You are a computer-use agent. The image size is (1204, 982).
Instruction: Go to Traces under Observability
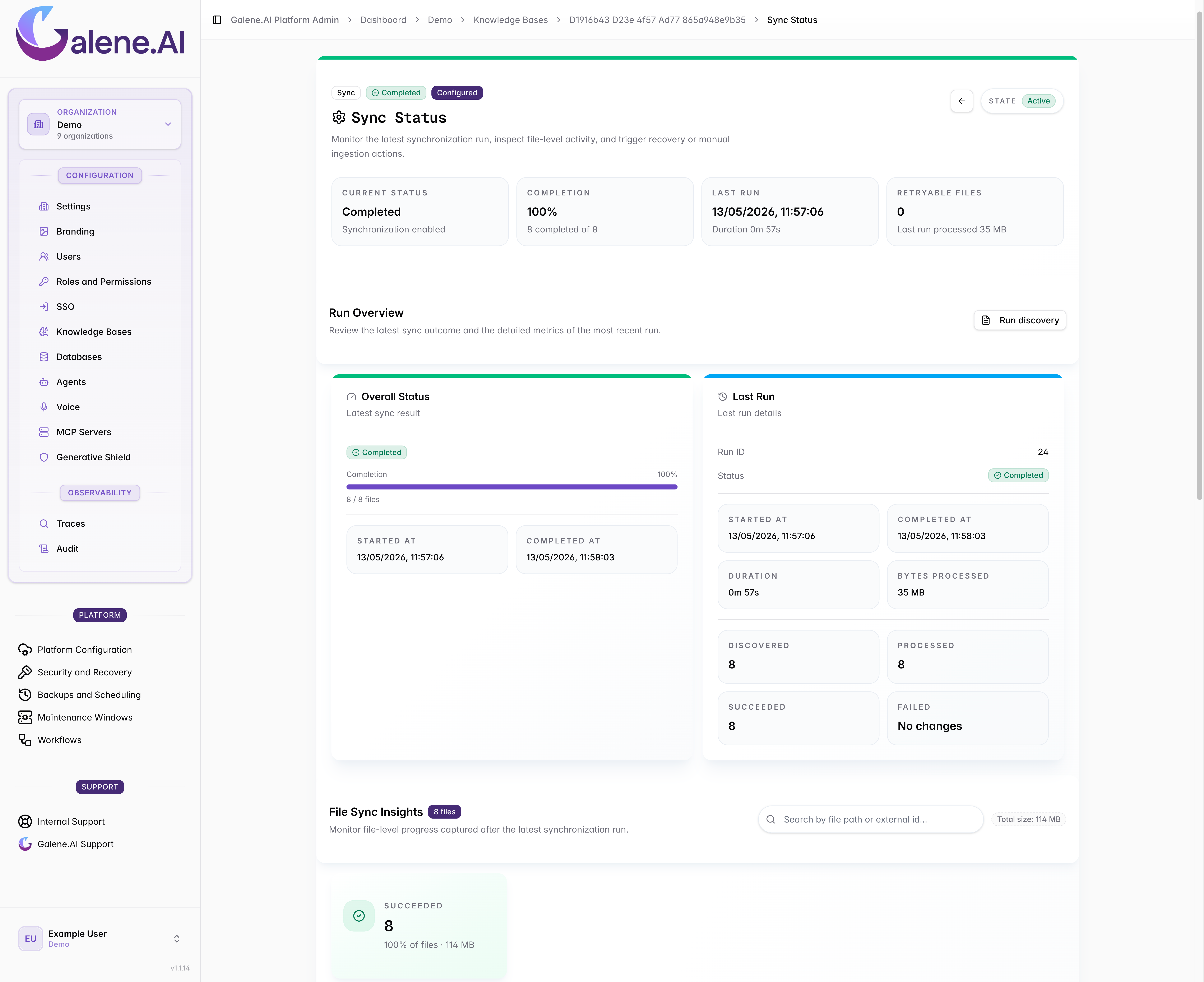(x=71, y=523)
